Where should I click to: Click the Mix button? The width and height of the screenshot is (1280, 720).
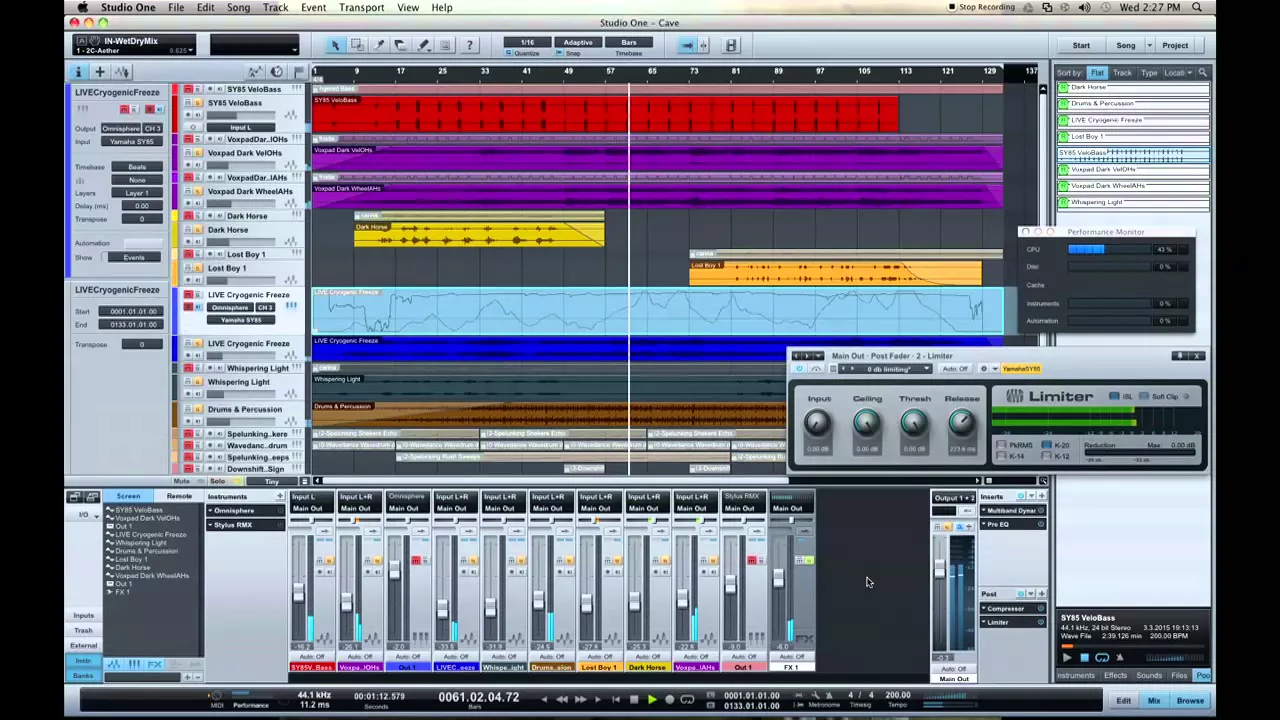[x=1153, y=700]
